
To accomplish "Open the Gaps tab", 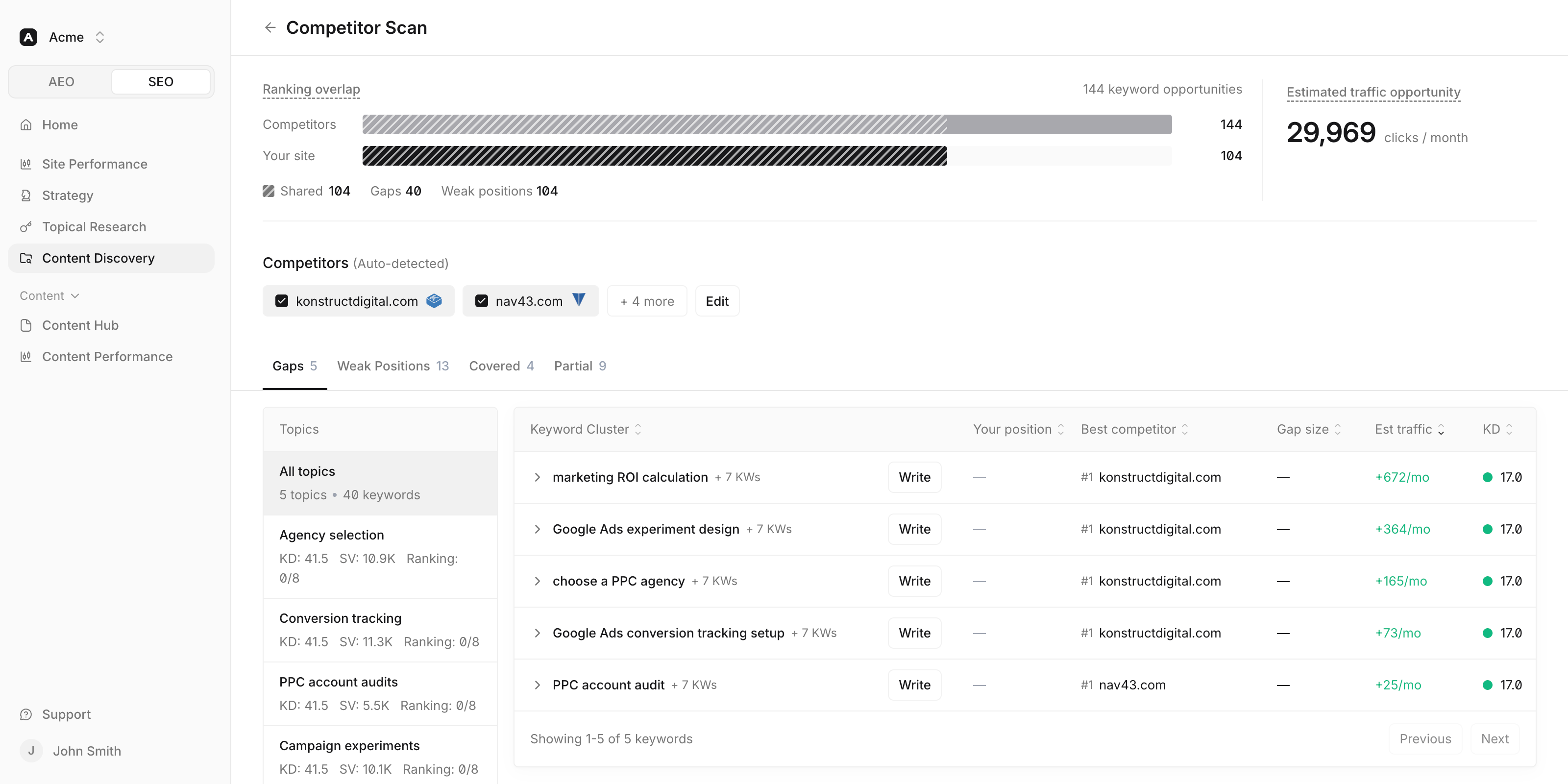I will click(x=294, y=366).
